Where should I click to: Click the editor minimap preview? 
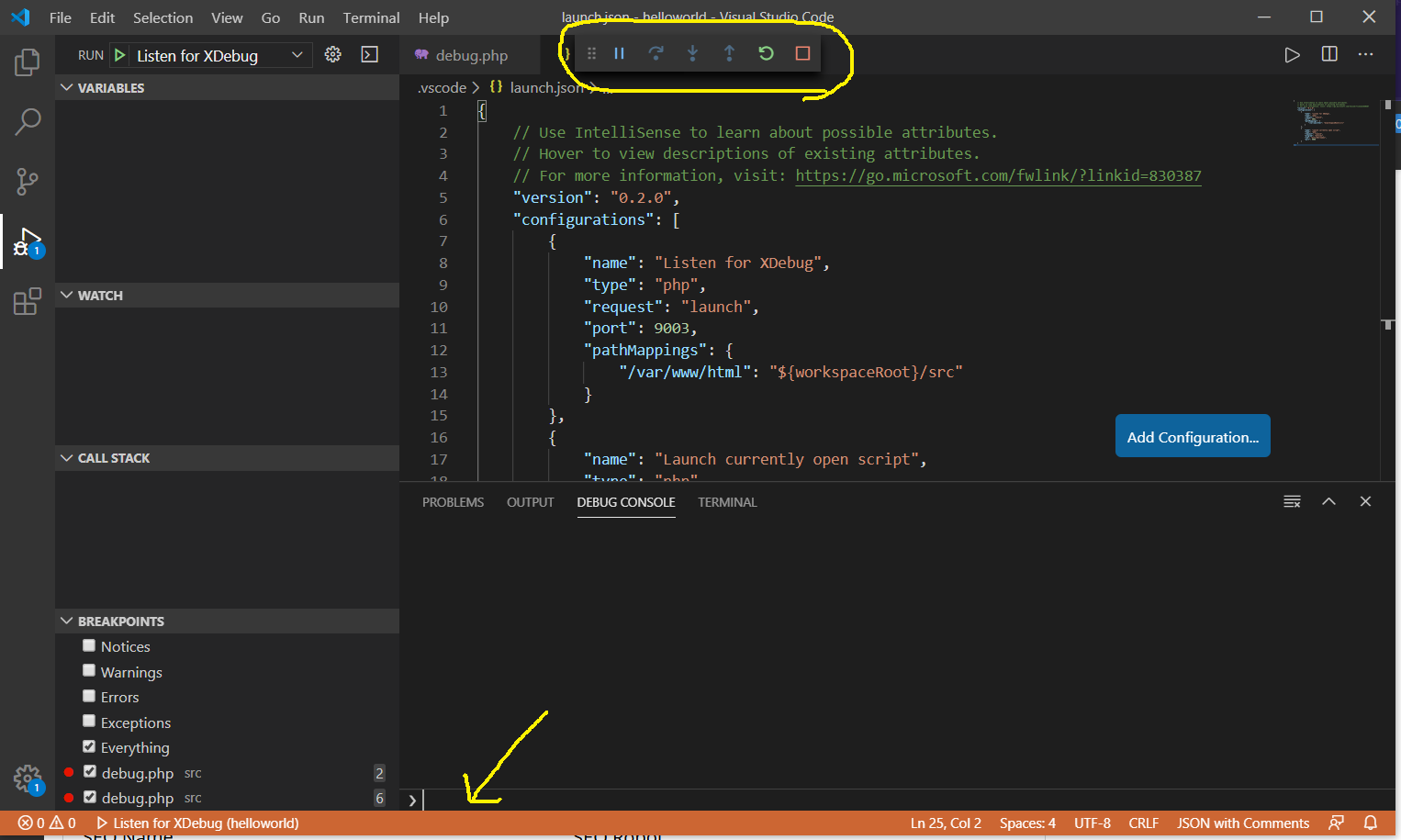click(1336, 123)
